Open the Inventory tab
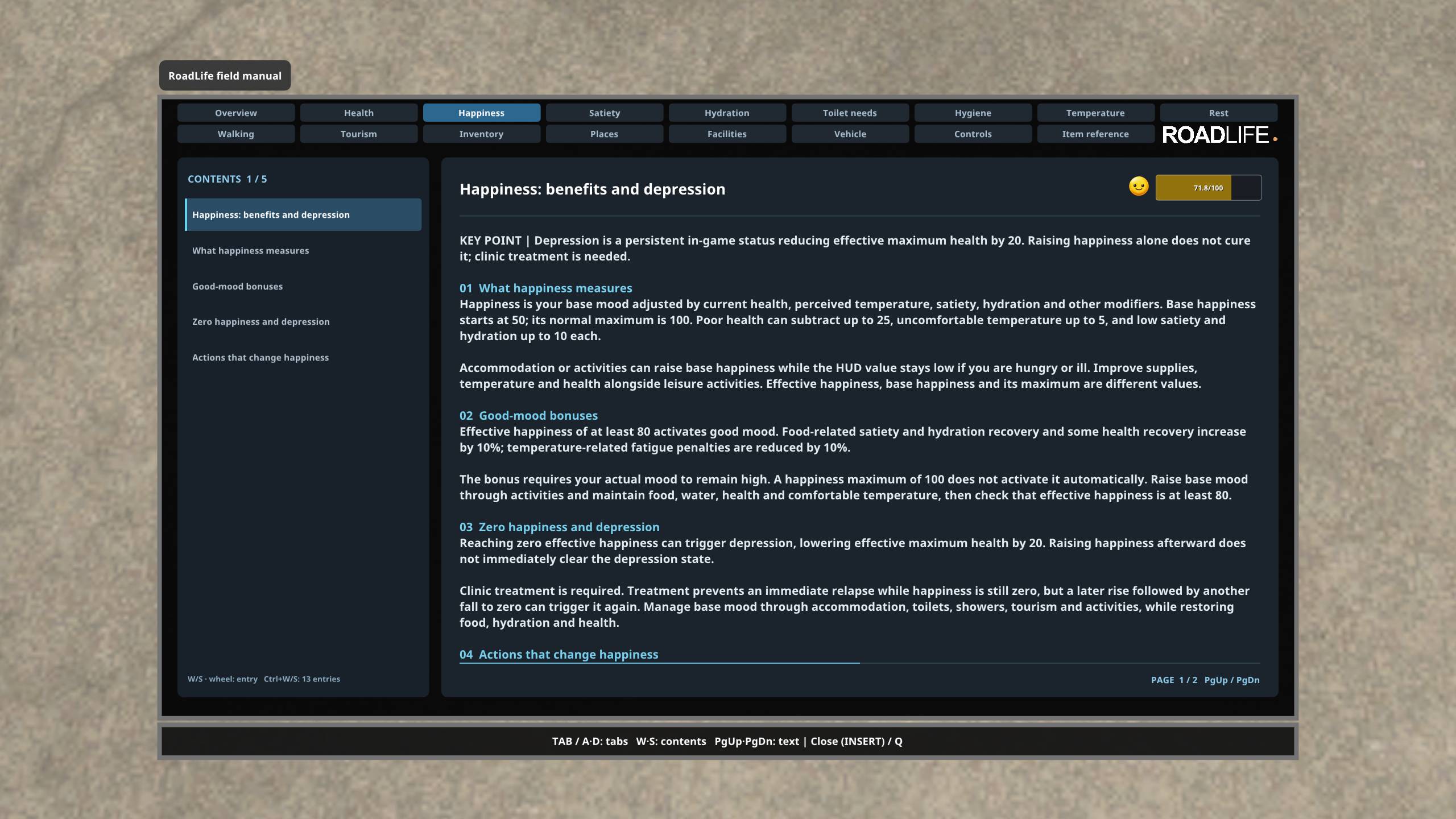The width and height of the screenshot is (1456, 819). (482, 134)
